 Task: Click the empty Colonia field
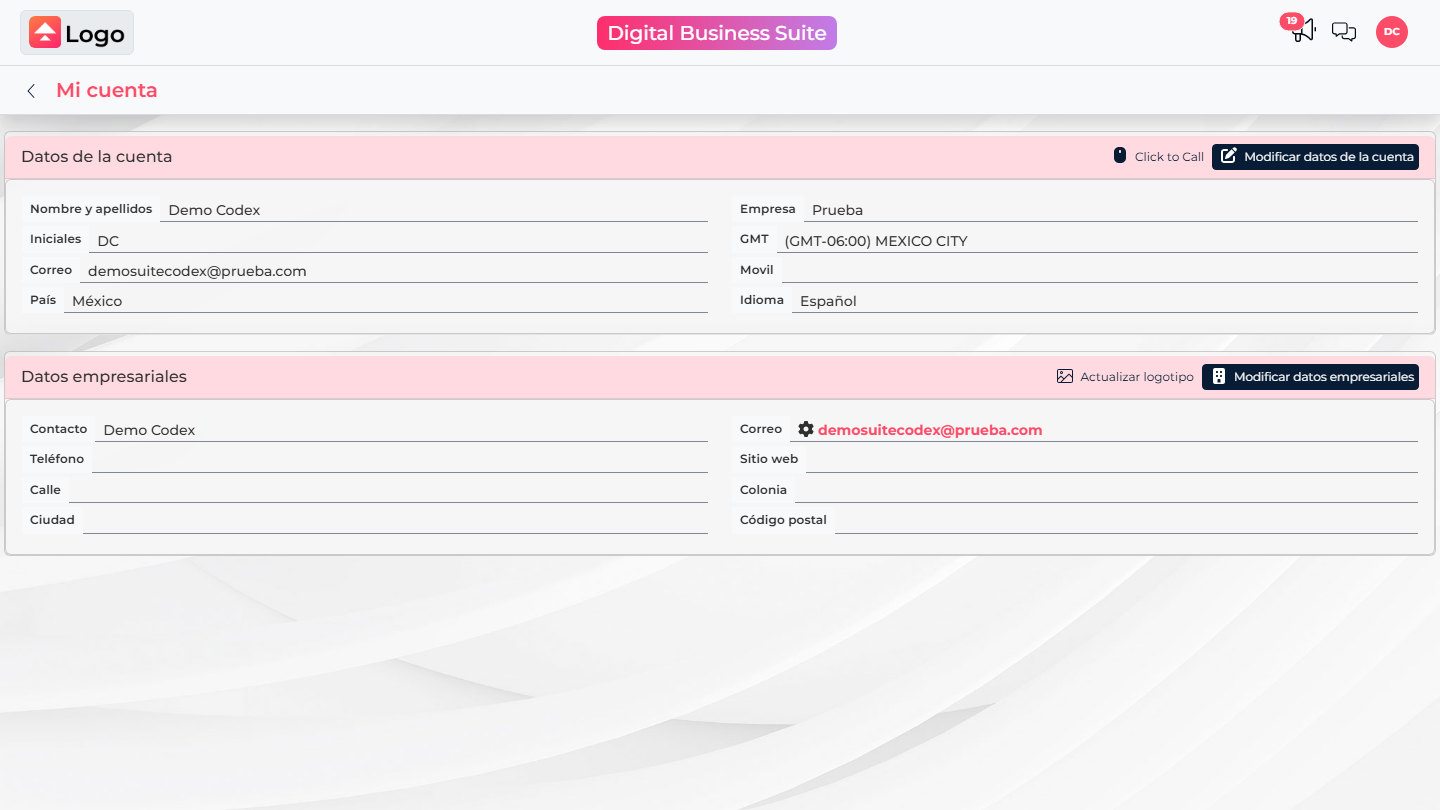click(x=1106, y=491)
